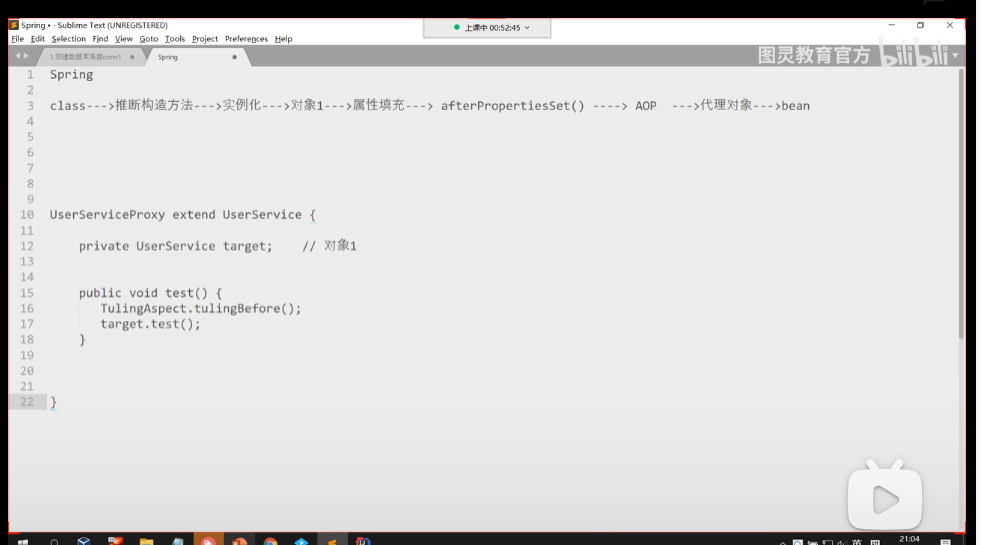
Task: Click the 21:04 taskbar clock
Action: (909, 539)
